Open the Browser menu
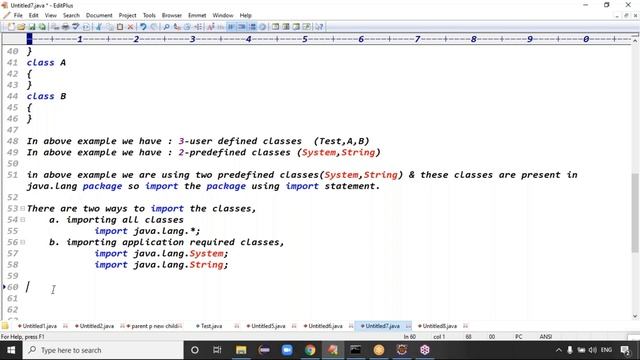This screenshot has height=360, width=640. pyautogui.click(x=171, y=16)
